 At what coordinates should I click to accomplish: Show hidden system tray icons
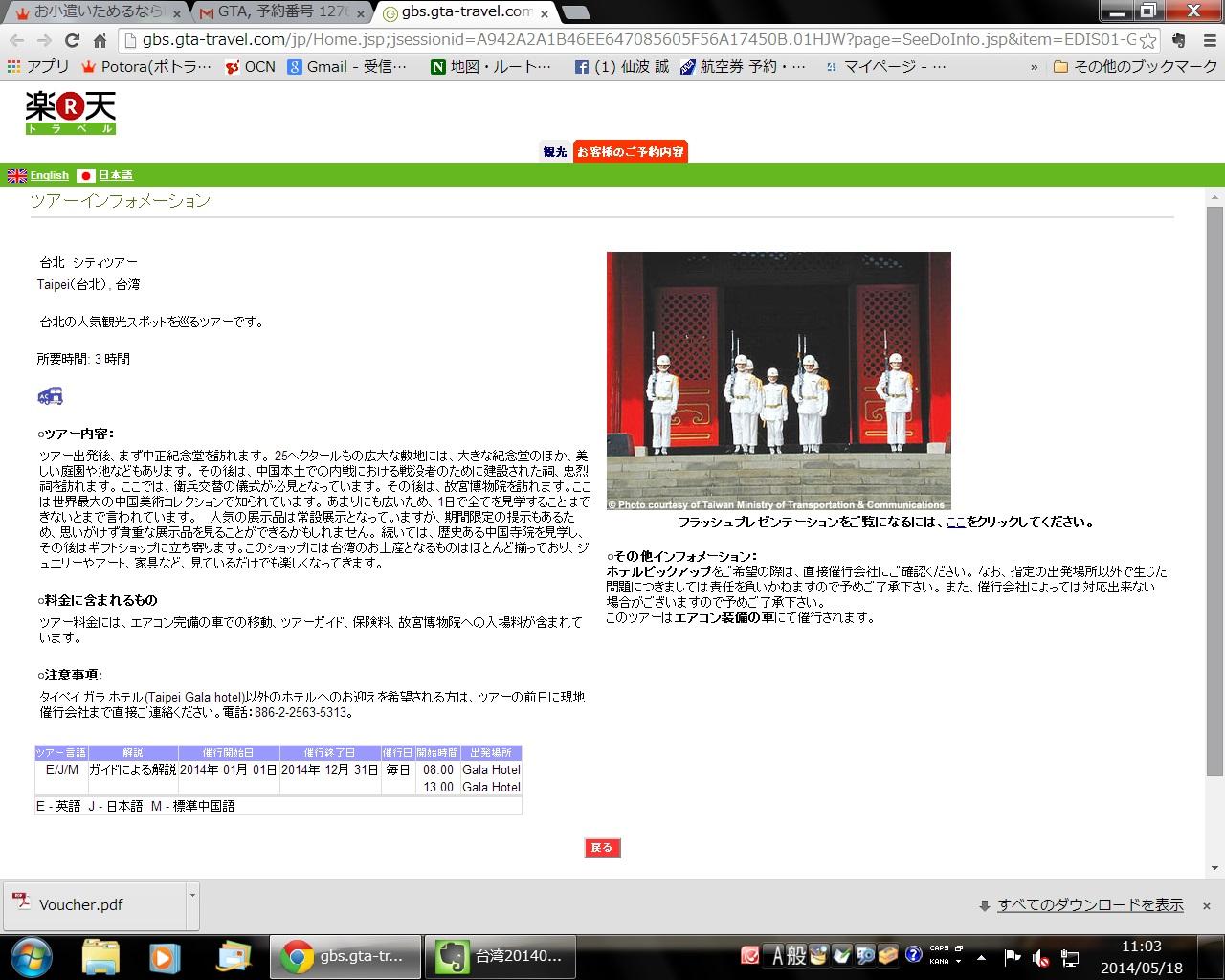[x=981, y=956]
